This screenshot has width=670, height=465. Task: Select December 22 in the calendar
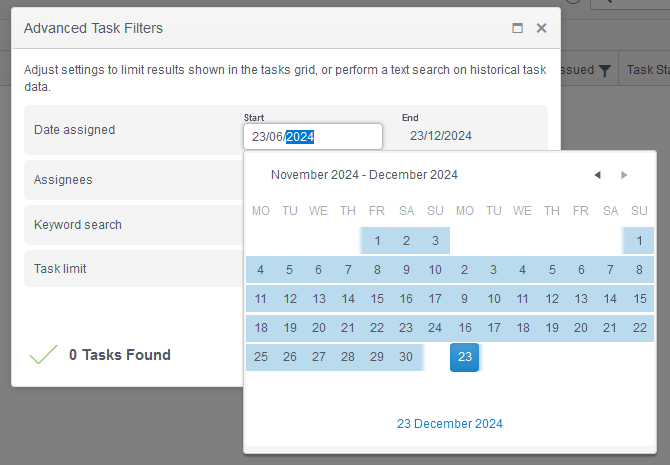pyautogui.click(x=639, y=327)
